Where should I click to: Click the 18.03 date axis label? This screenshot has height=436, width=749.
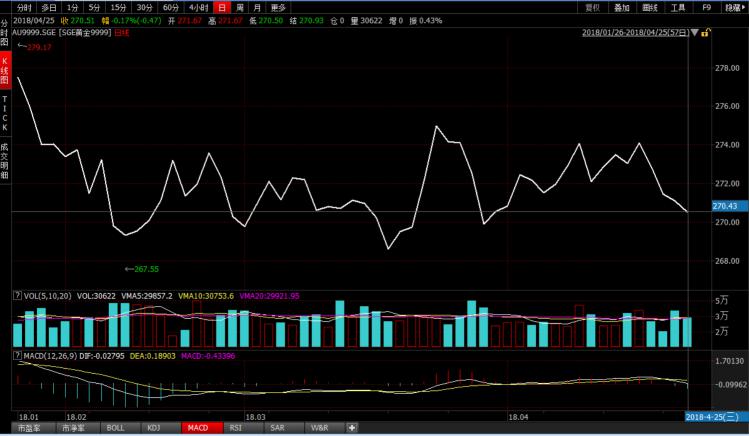pos(255,417)
